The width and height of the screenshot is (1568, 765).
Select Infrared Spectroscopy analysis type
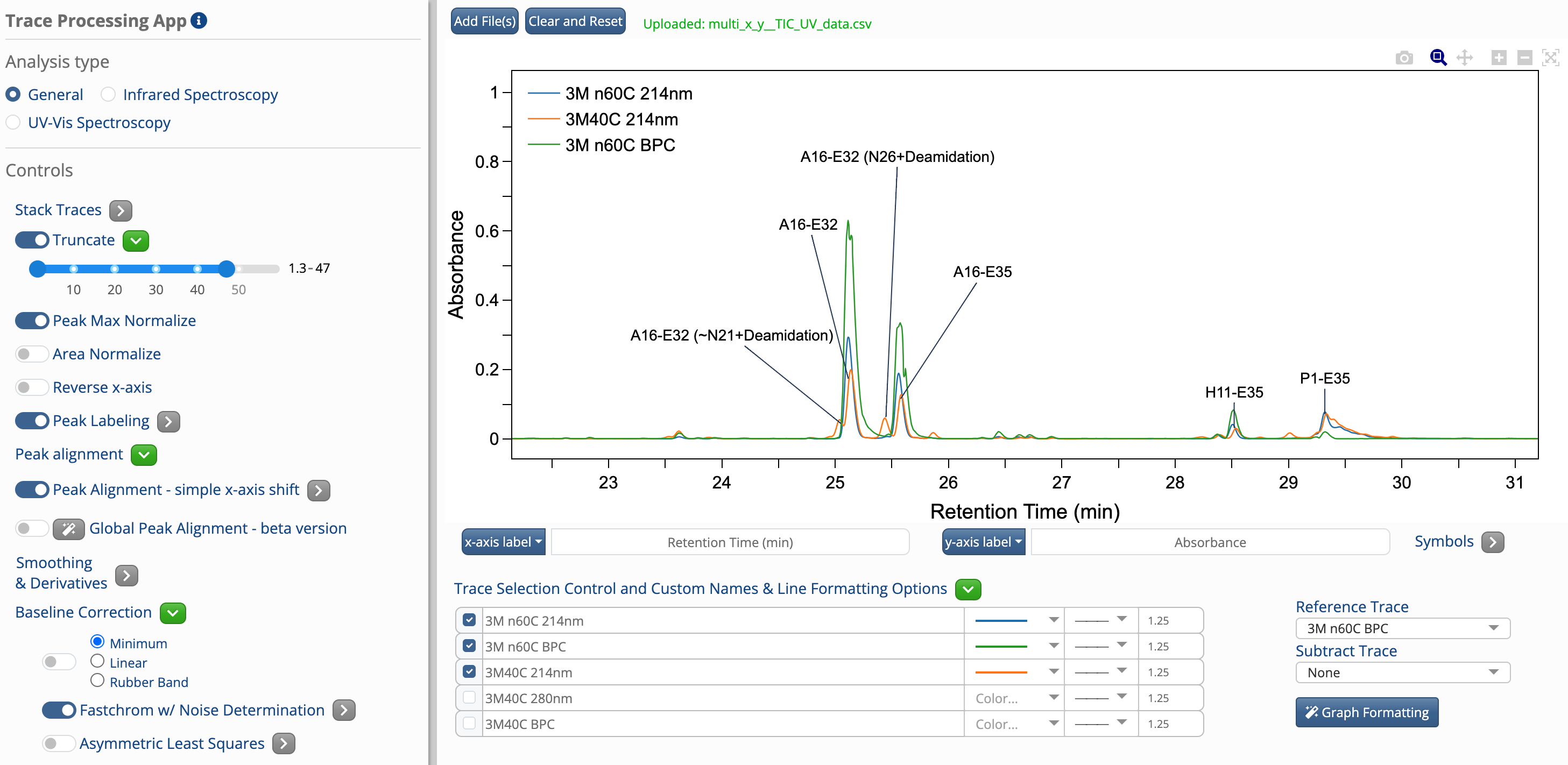tap(108, 94)
